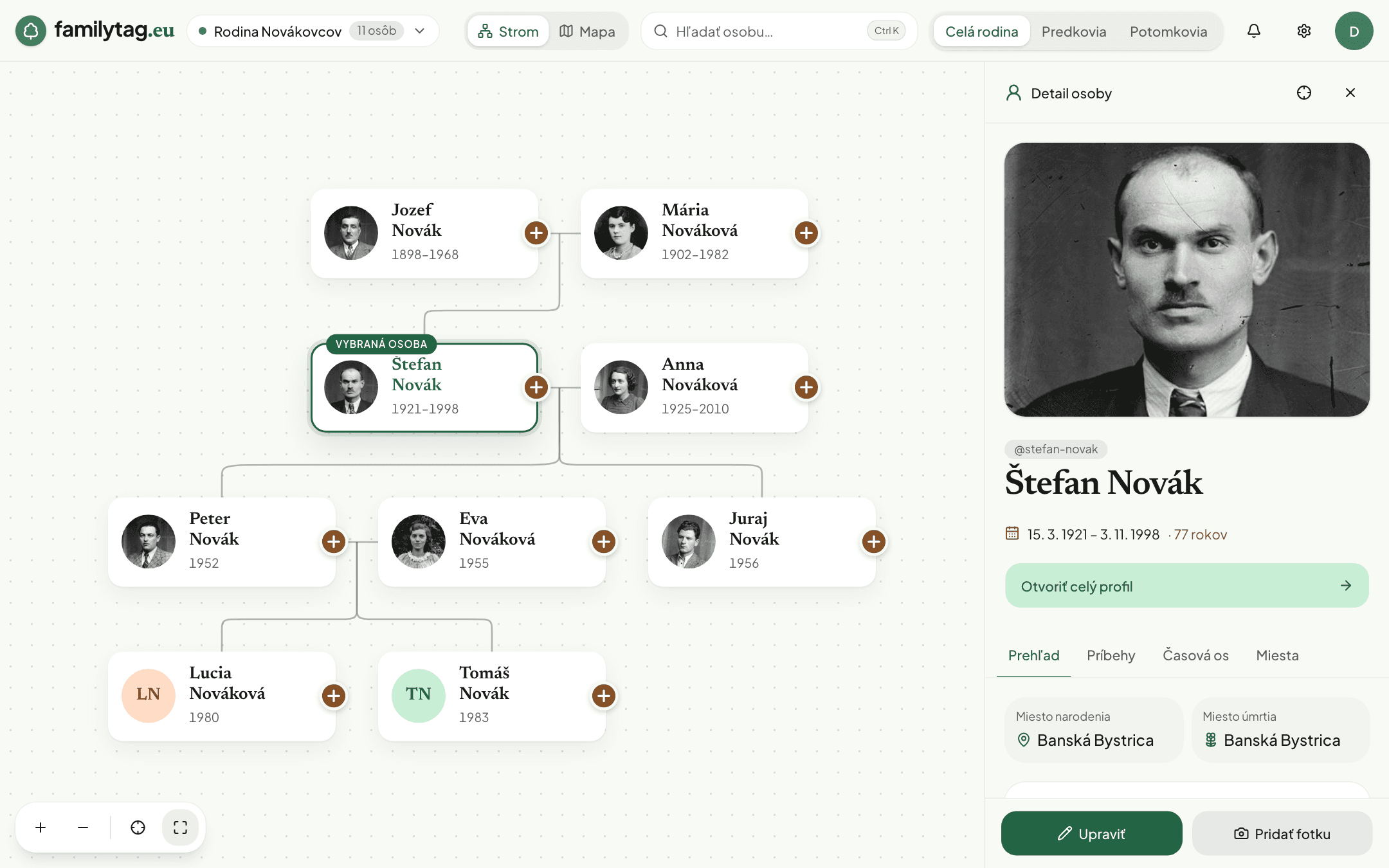Add relative to Jozef Novák

coord(536,233)
